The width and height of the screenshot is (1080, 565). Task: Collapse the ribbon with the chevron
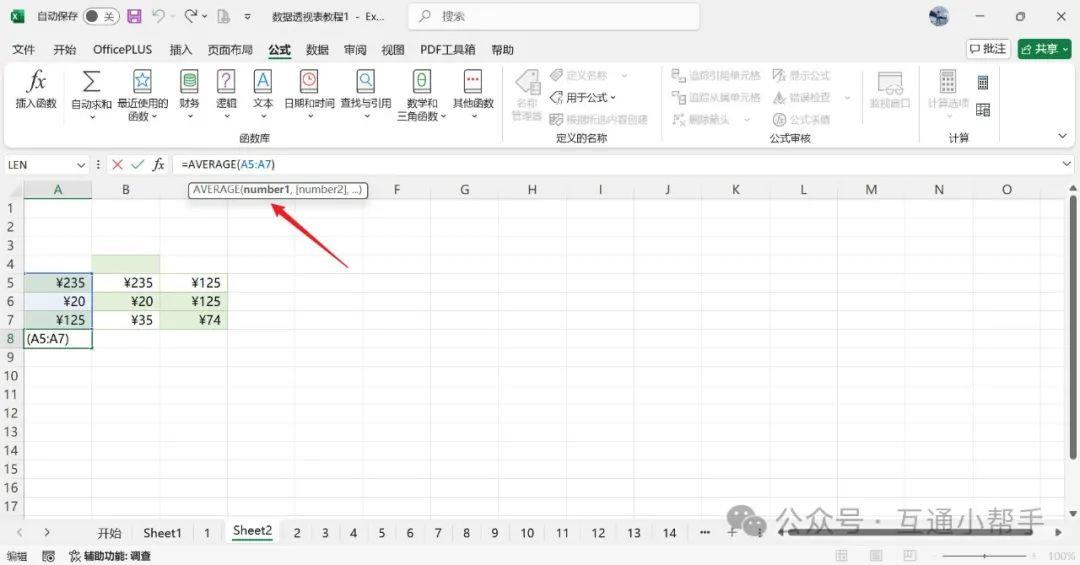click(x=1062, y=136)
